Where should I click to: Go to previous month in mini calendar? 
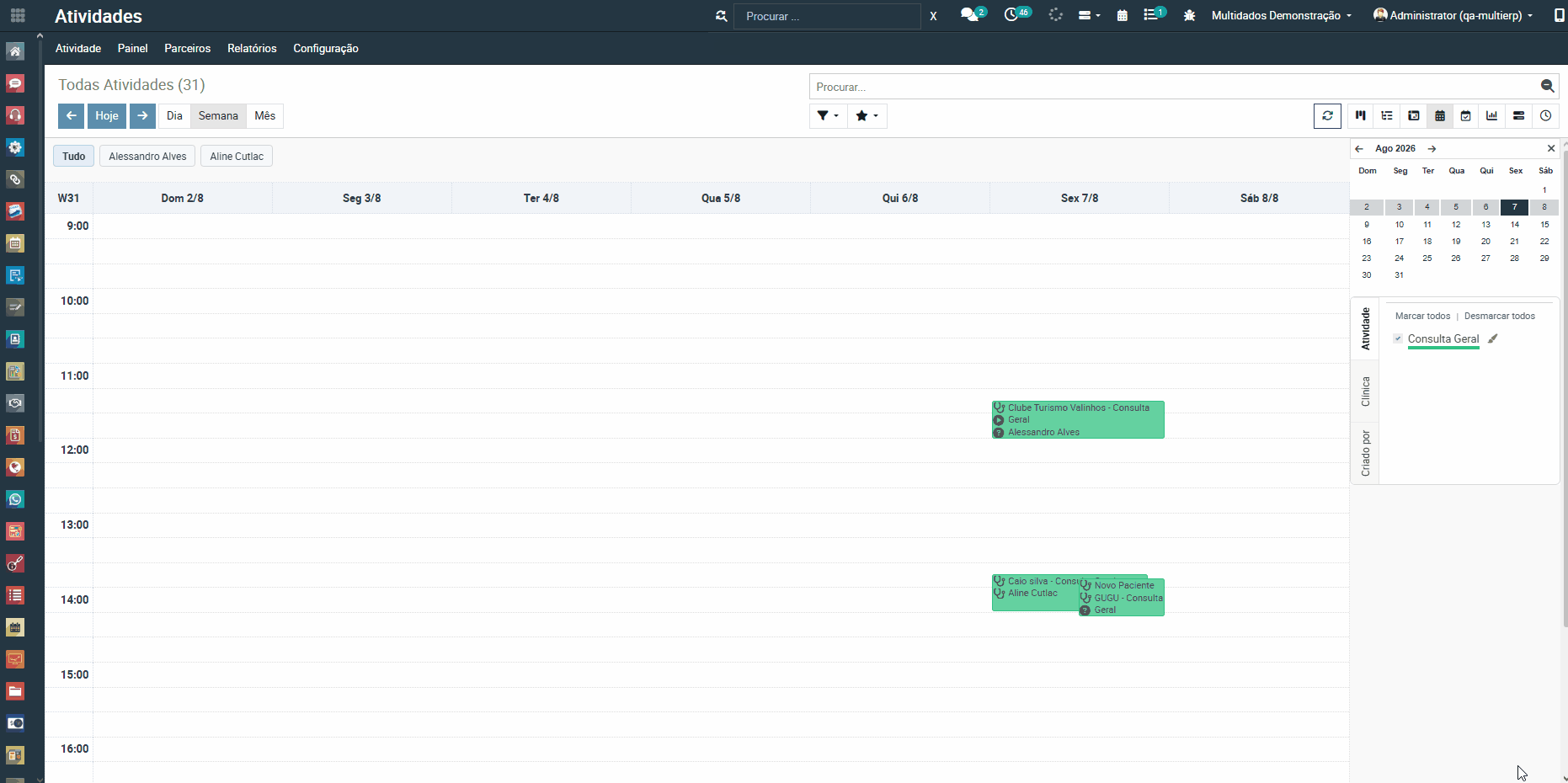1359,149
